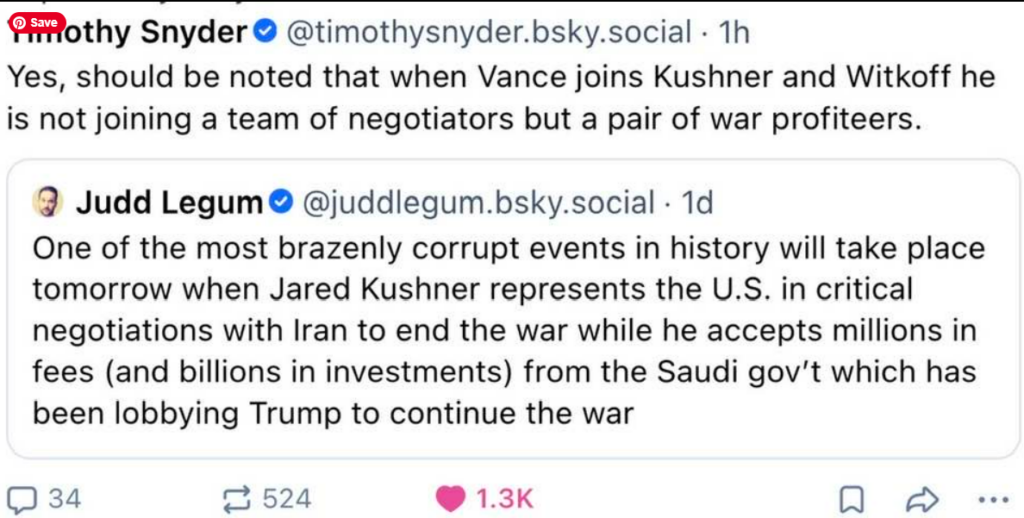Click the reply speech bubble icon
The height and width of the screenshot is (518, 1024).
(x=22, y=498)
